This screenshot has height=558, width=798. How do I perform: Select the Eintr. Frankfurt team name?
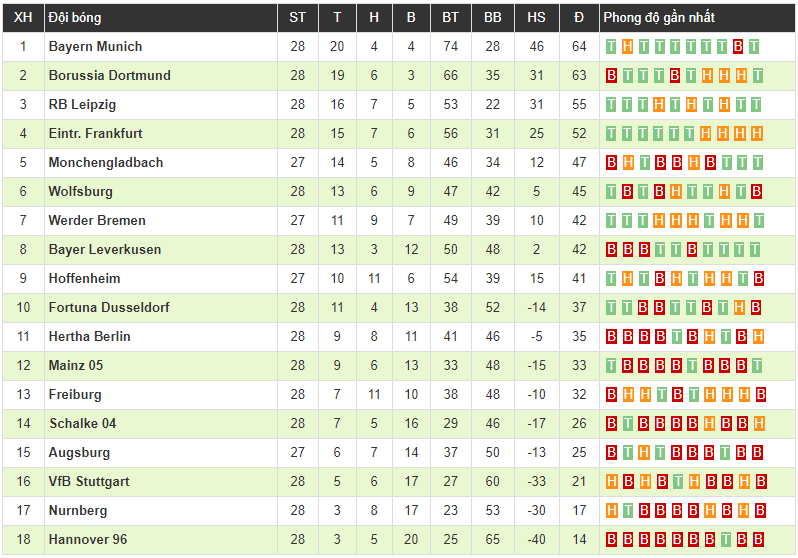click(x=95, y=133)
